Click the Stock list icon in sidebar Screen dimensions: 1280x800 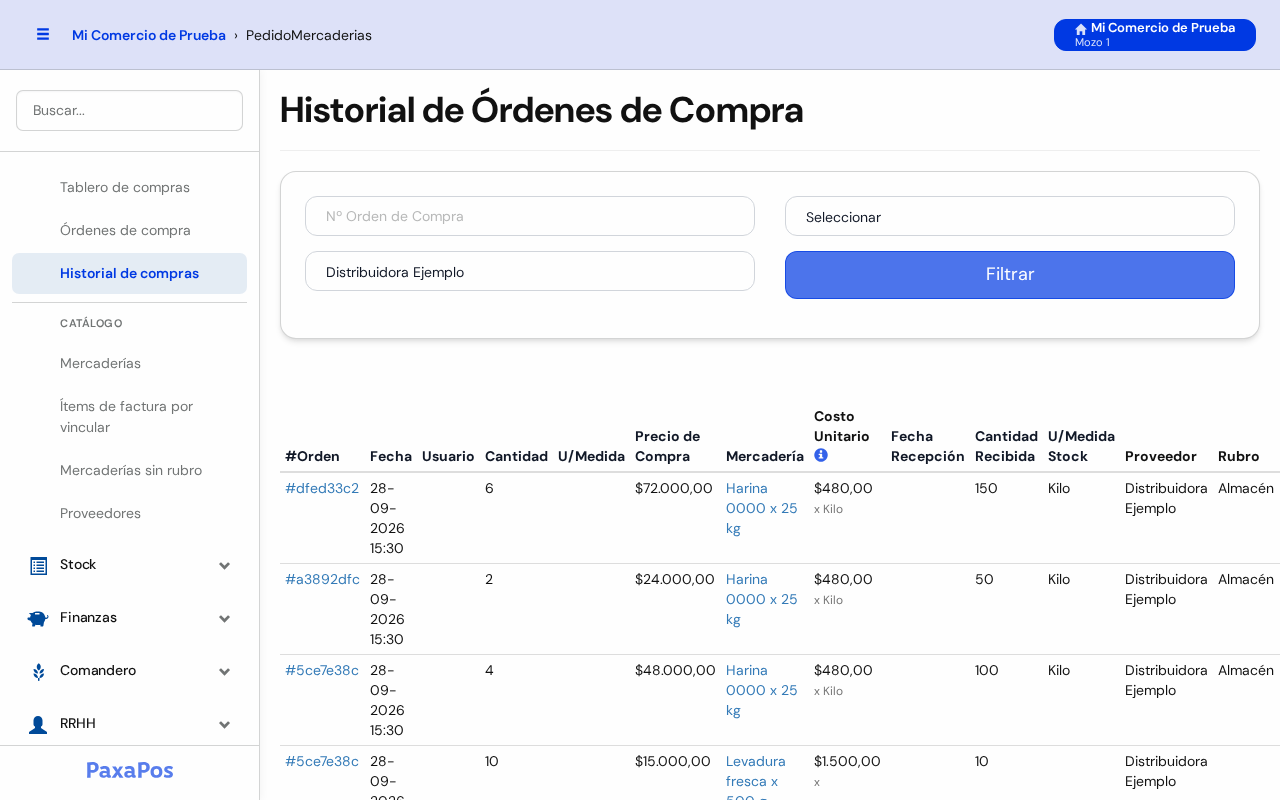[x=38, y=565]
